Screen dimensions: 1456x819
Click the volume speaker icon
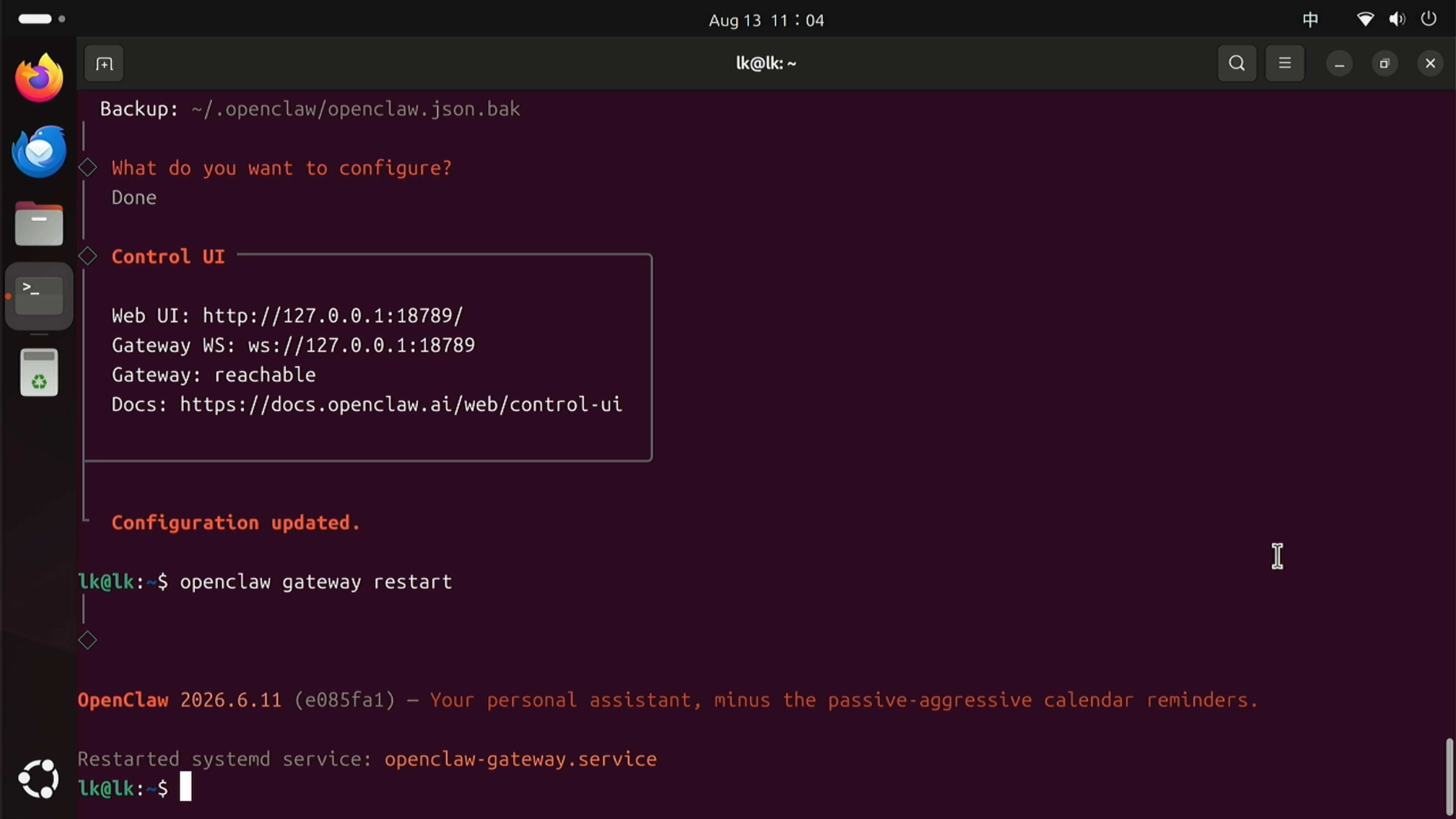click(x=1396, y=20)
